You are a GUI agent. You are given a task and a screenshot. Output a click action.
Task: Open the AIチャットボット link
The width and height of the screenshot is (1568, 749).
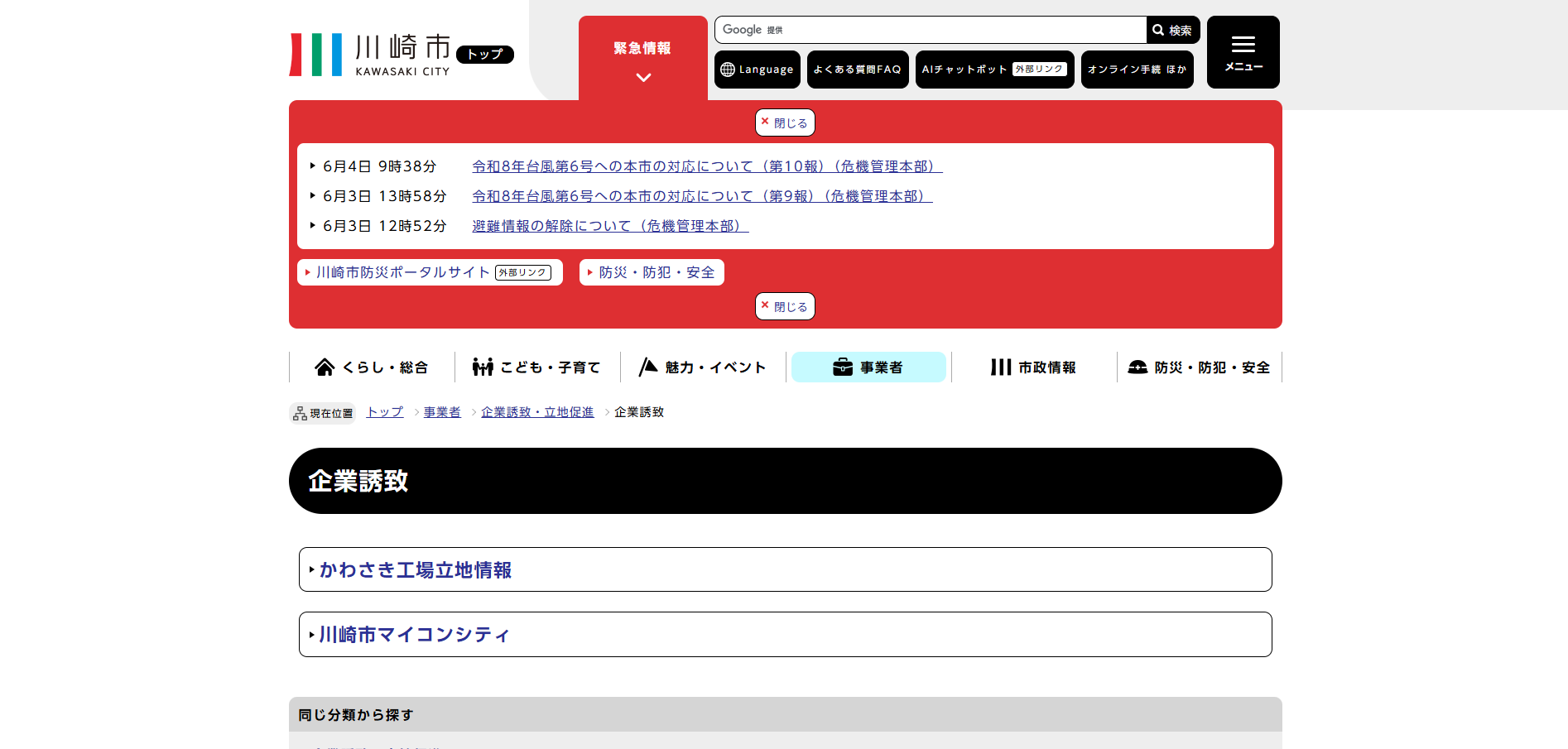click(x=995, y=70)
